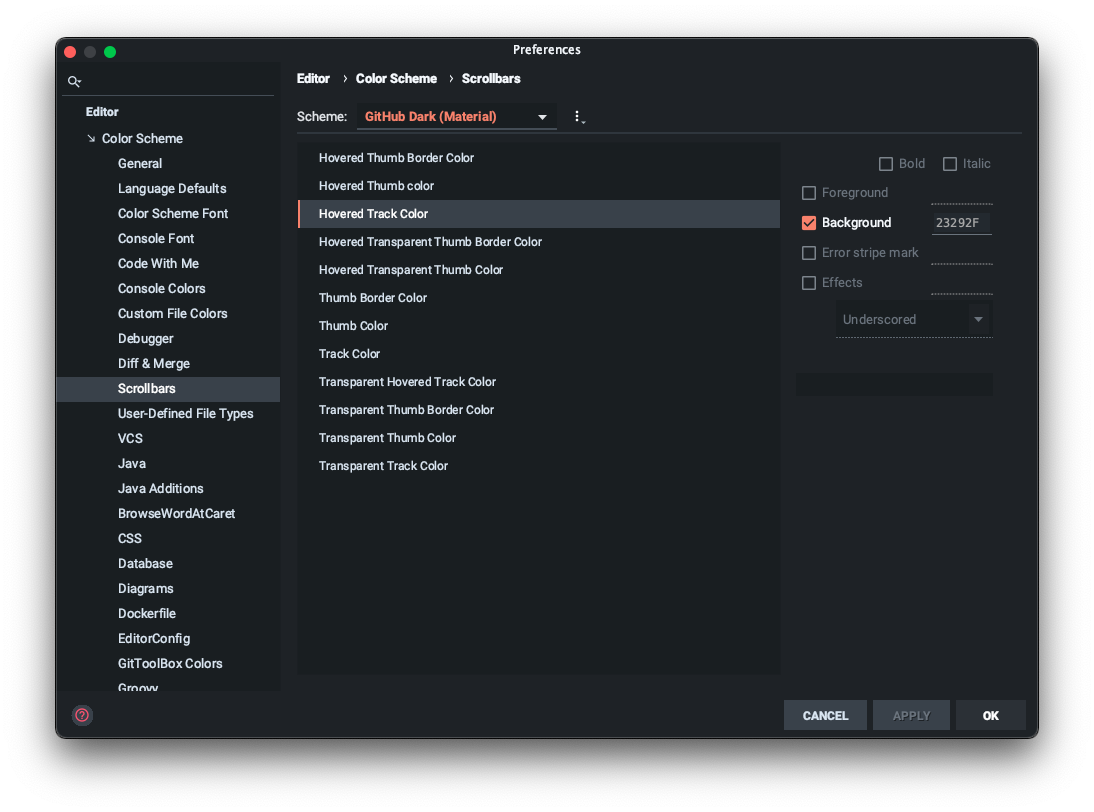Open the Show Scheme Actions kebab menu
The width and height of the screenshot is (1094, 812).
pyautogui.click(x=579, y=116)
